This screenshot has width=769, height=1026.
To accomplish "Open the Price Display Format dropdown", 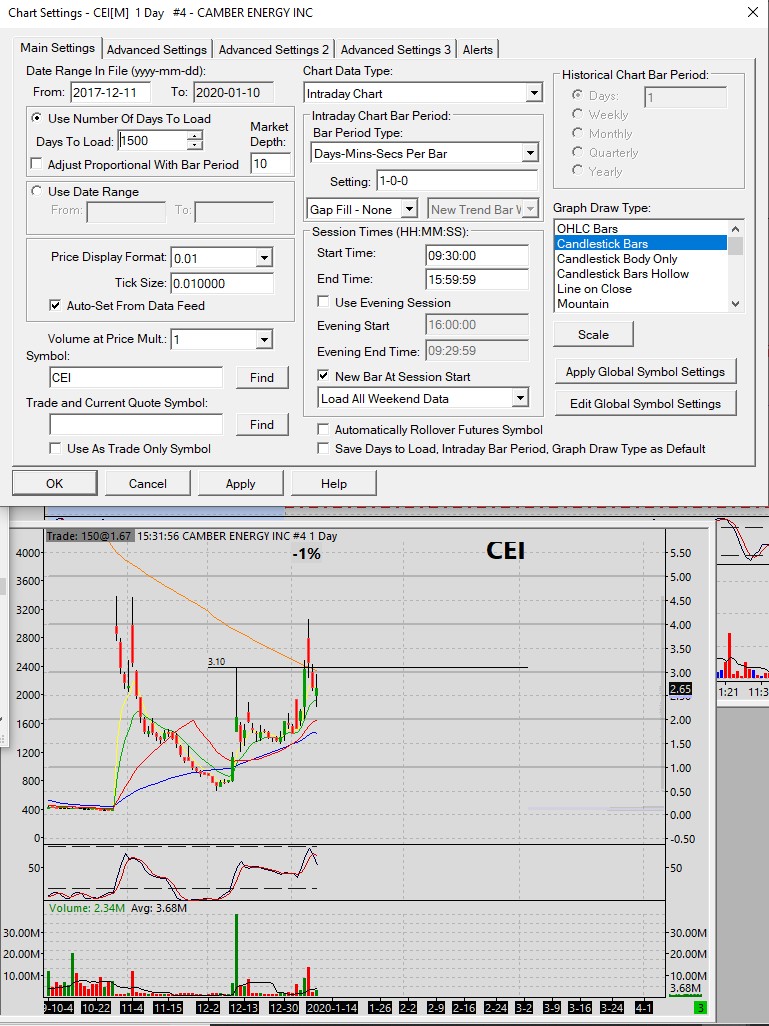I will tap(264, 258).
